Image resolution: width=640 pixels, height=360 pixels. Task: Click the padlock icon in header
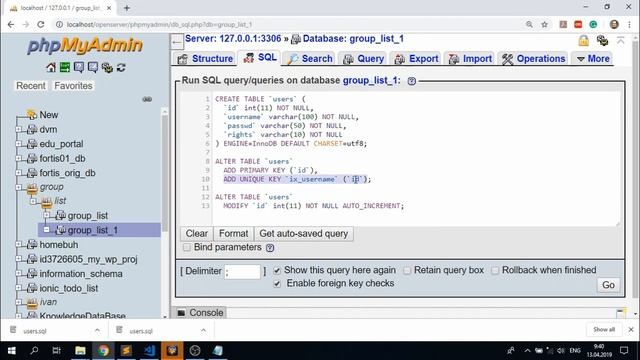point(584,40)
